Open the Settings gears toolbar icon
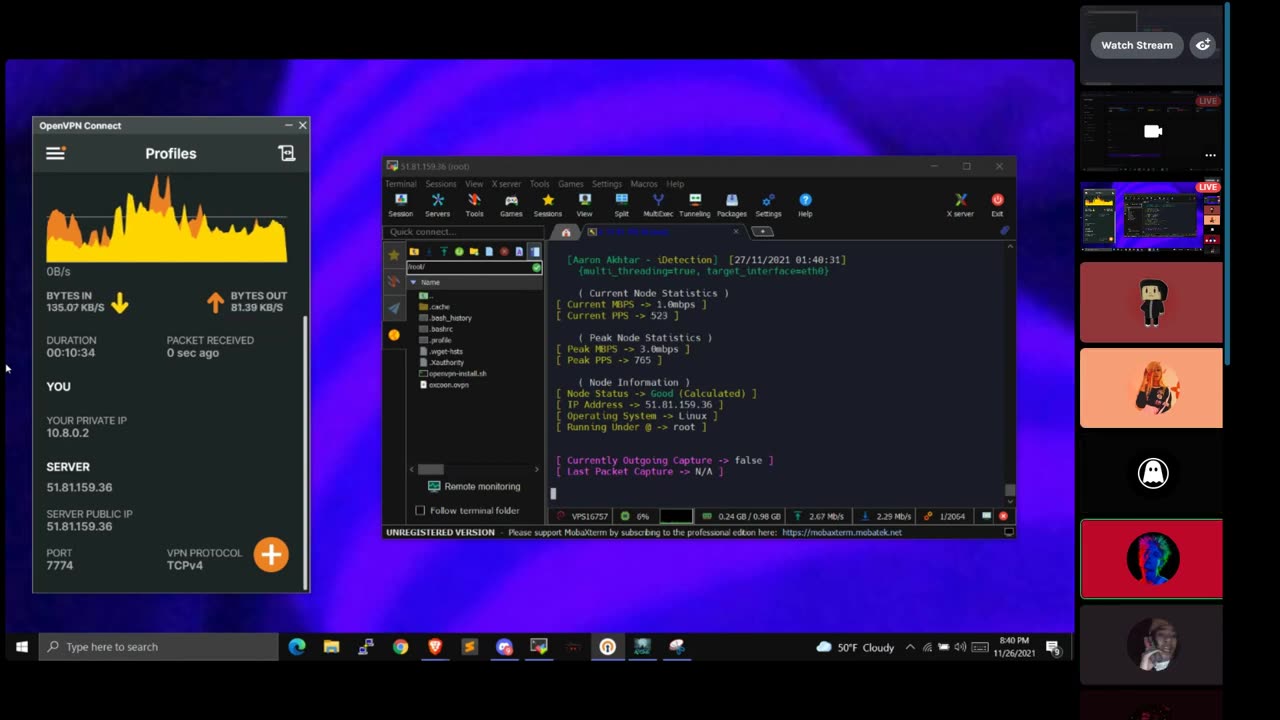The image size is (1280, 720). click(768, 205)
